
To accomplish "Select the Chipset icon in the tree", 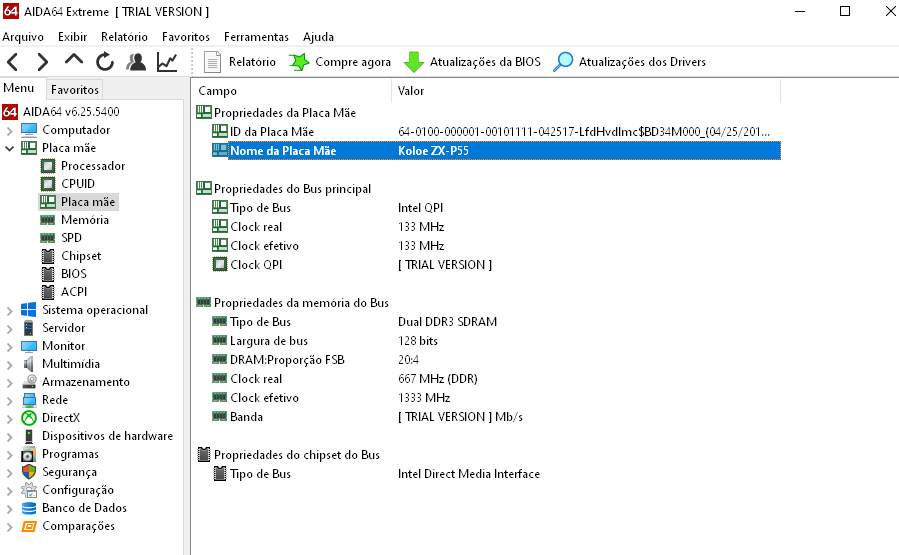I will [x=48, y=256].
